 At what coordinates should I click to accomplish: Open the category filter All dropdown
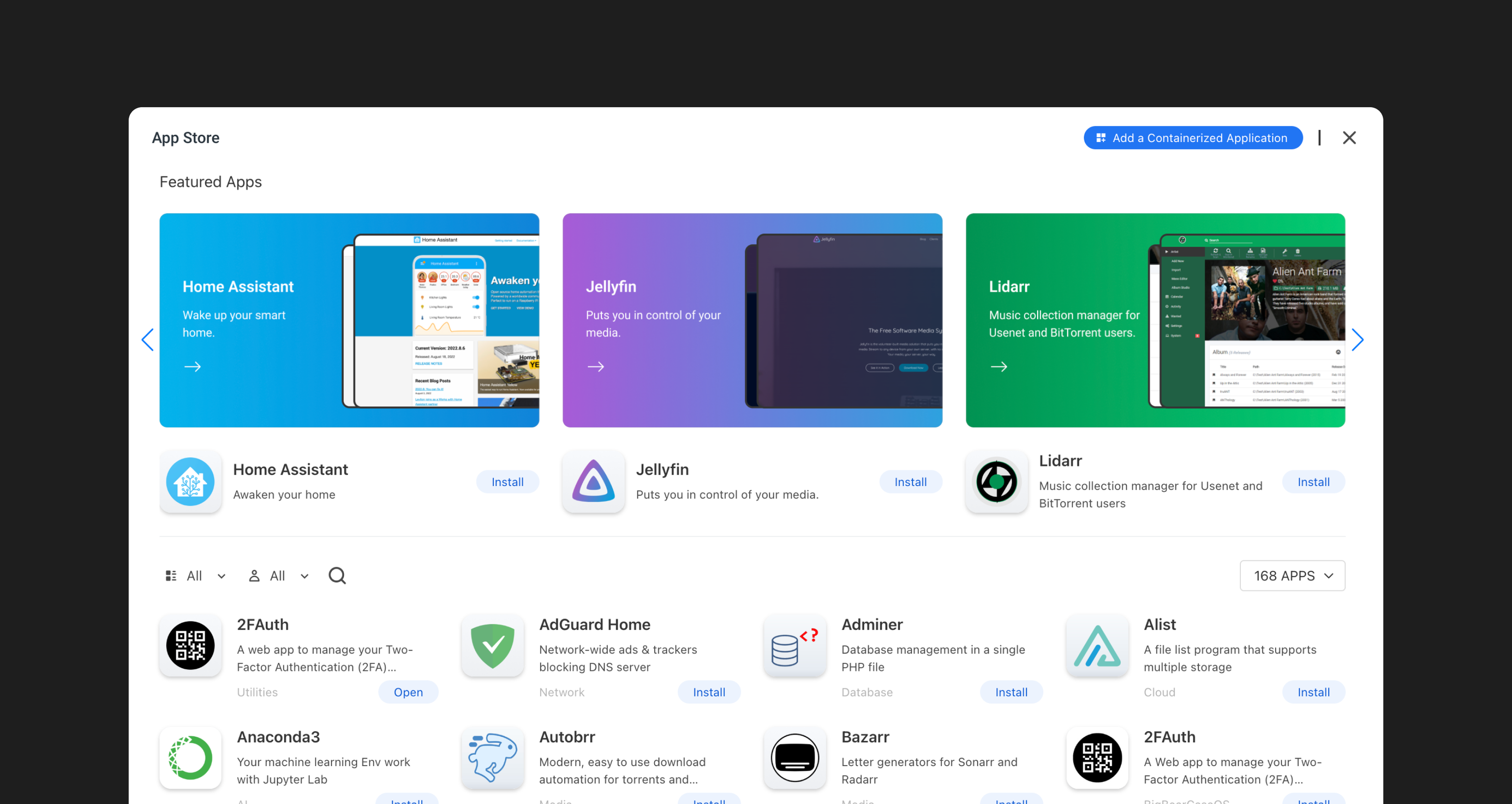pos(195,575)
